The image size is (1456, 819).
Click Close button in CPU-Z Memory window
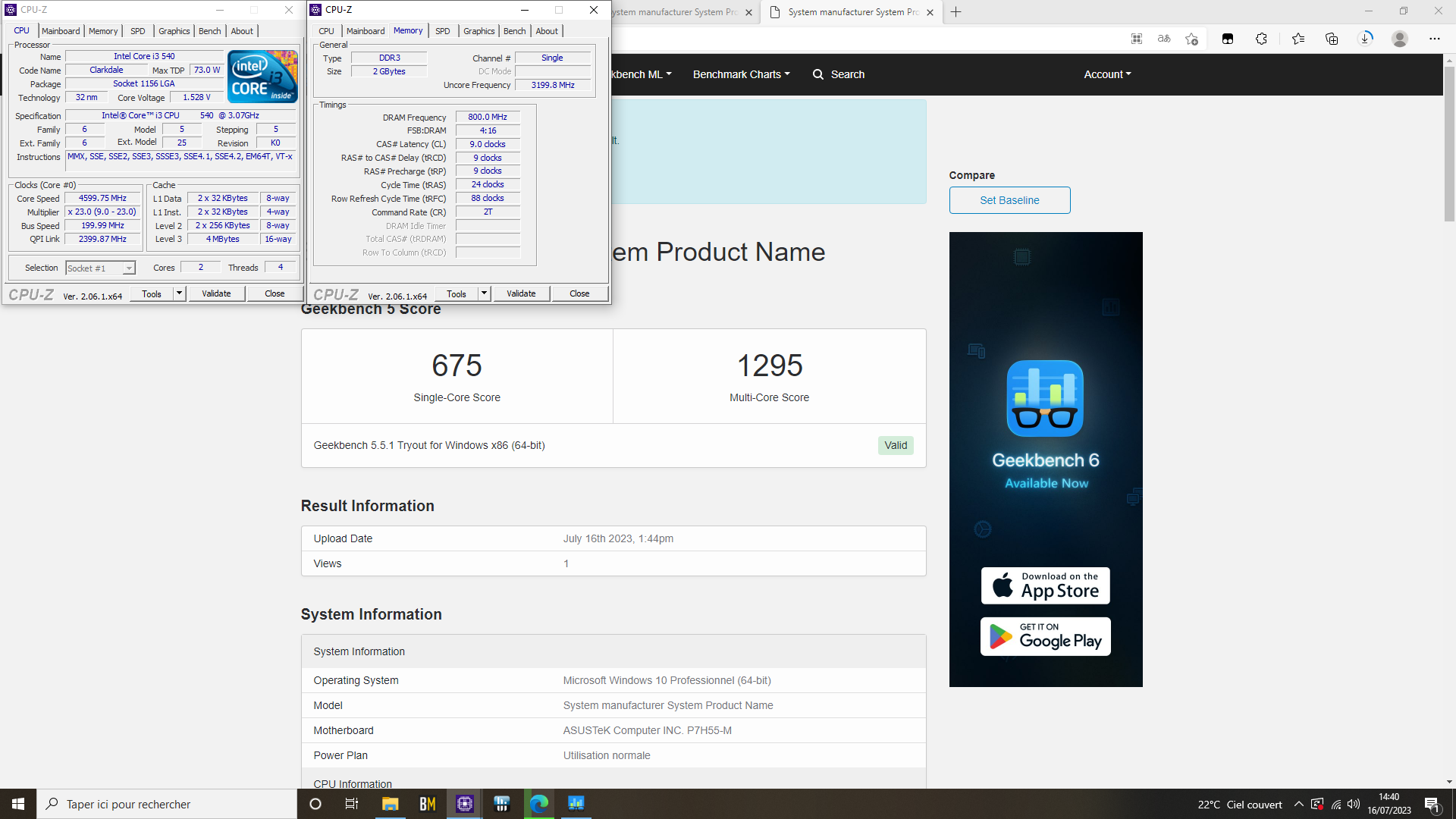click(x=579, y=293)
